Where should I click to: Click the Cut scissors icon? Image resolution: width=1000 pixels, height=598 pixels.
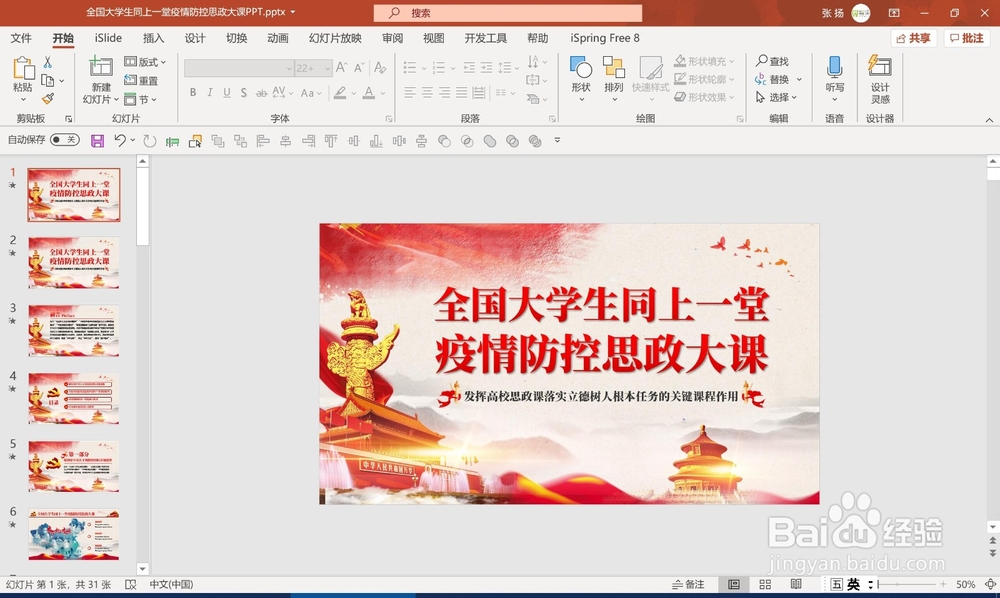(47, 62)
